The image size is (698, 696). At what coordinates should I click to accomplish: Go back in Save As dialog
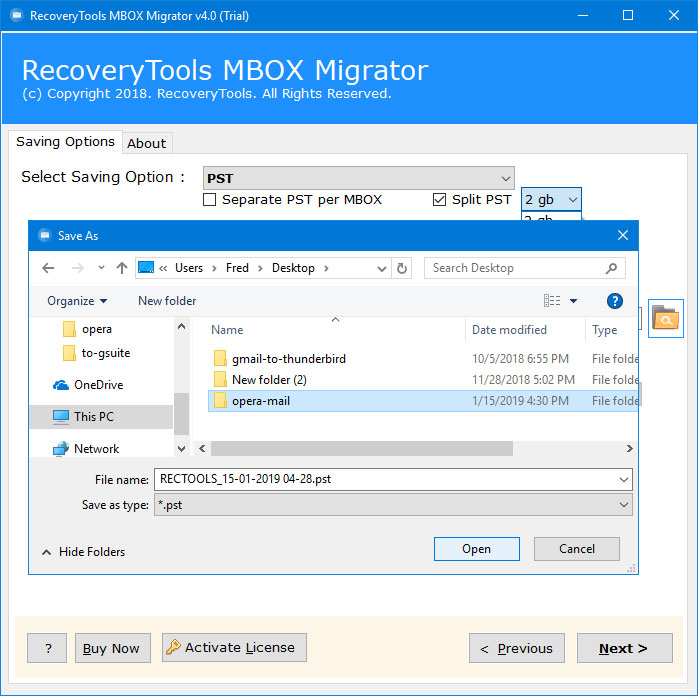48,268
